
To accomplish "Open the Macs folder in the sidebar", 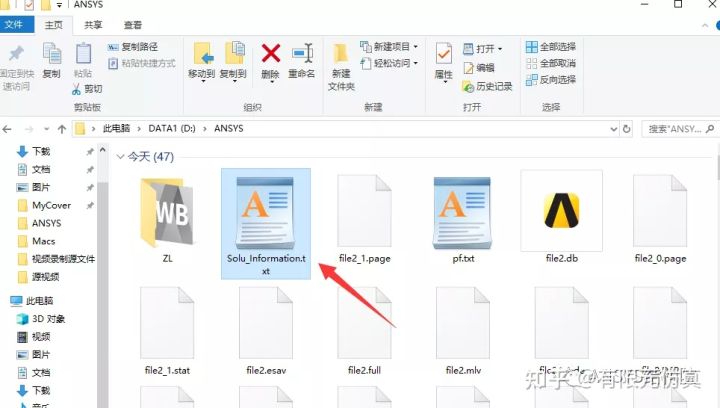I will click(44, 241).
